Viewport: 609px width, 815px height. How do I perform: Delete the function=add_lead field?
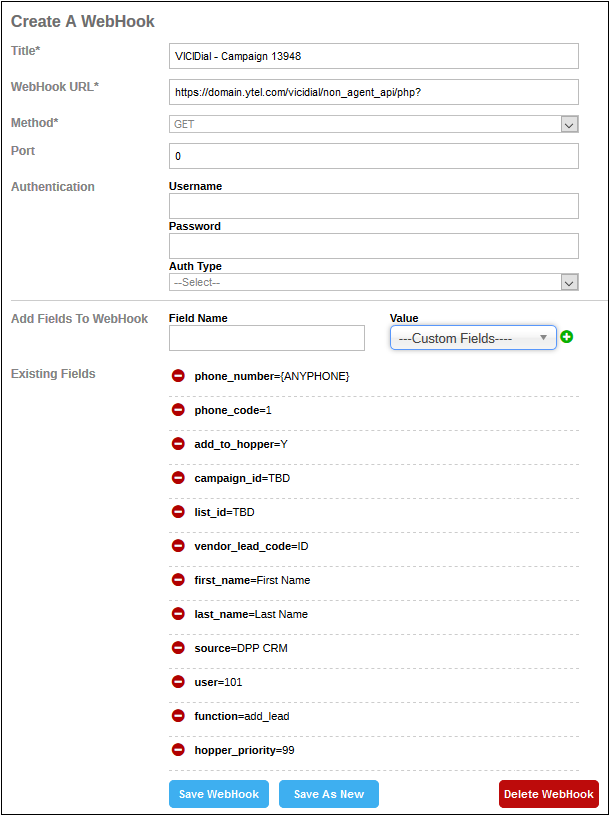point(178,716)
